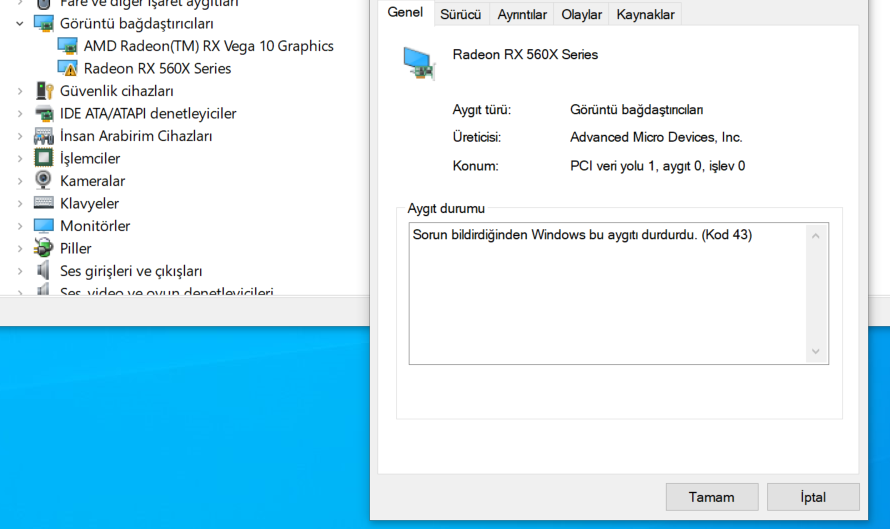Select AMD Radeon(TM) RX Vega 10 Graphics entry
The width and height of the screenshot is (890, 529).
coord(208,46)
